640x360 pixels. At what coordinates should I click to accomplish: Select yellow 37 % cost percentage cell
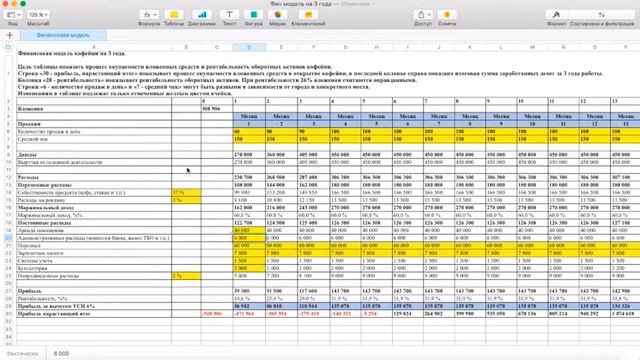[x=186, y=193]
